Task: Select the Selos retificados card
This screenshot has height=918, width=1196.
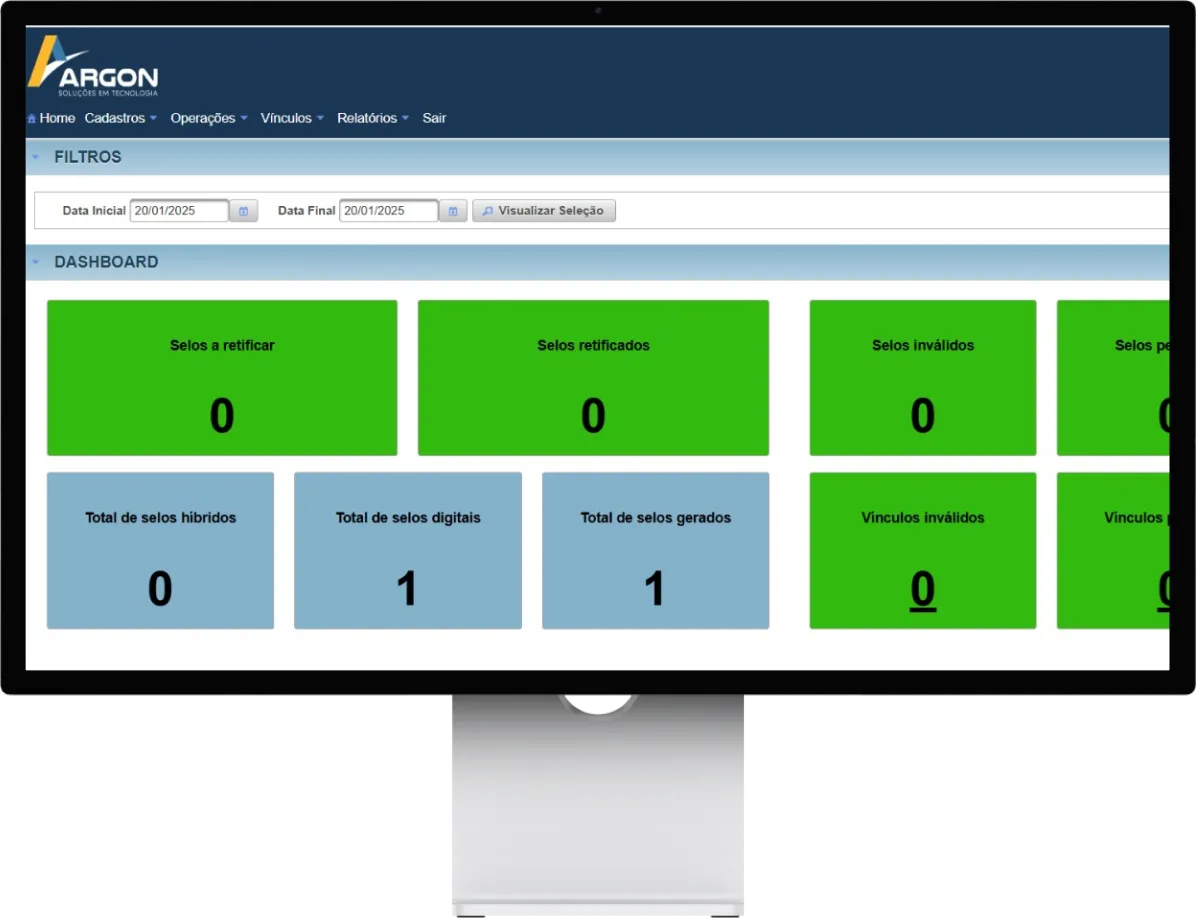Action: (x=593, y=378)
